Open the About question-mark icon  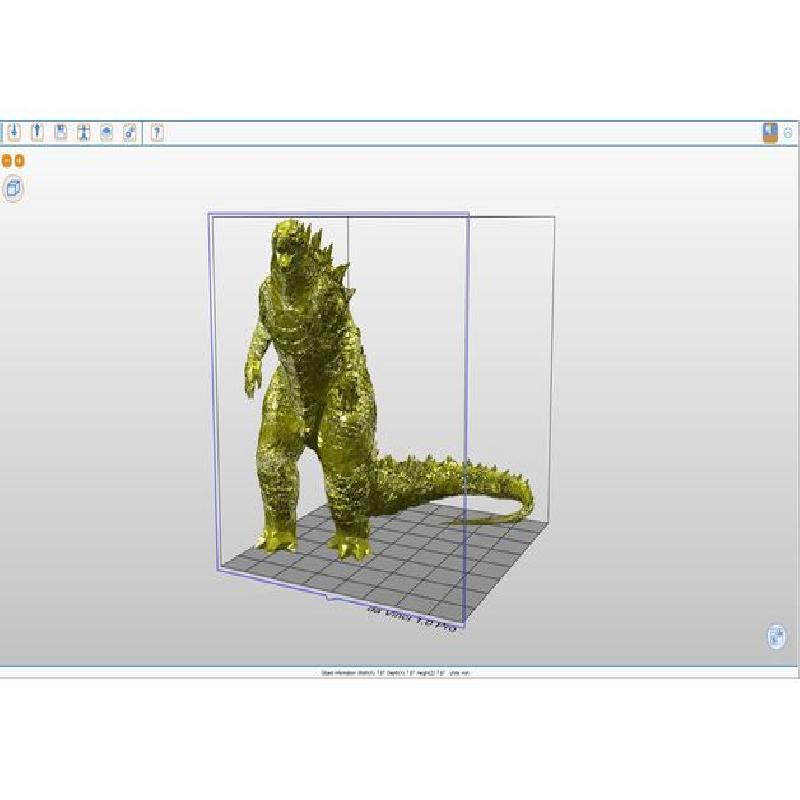[x=157, y=132]
